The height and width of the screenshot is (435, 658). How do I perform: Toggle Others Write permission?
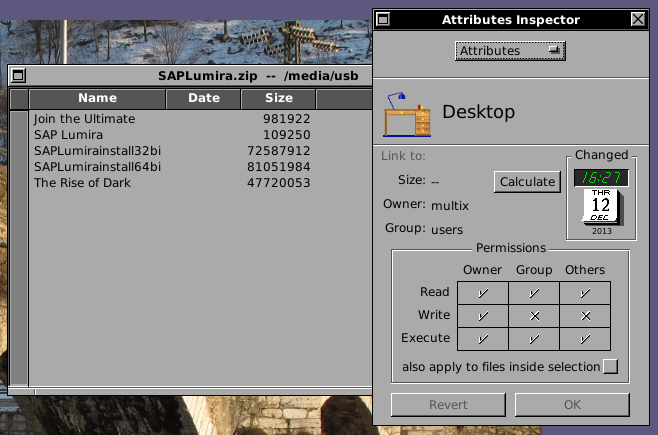tap(585, 316)
